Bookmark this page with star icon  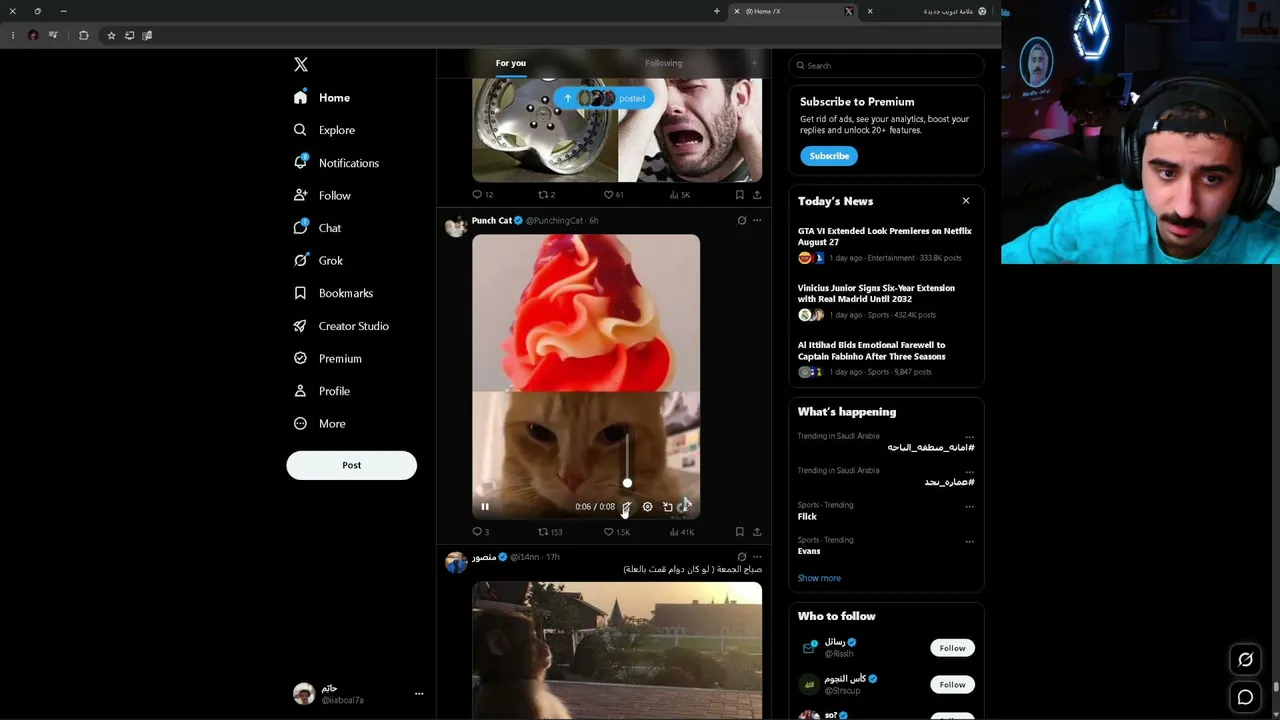coord(111,35)
